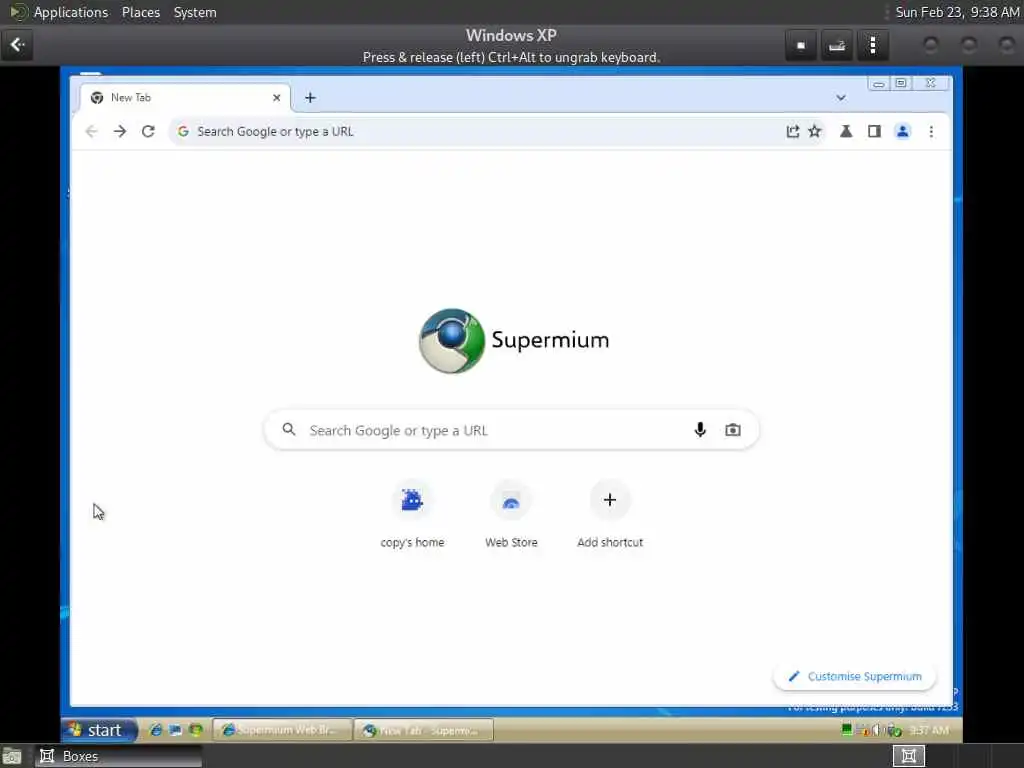Screen dimensions: 1024x768
Task: Select the New Tab tab
Action: [185, 97]
